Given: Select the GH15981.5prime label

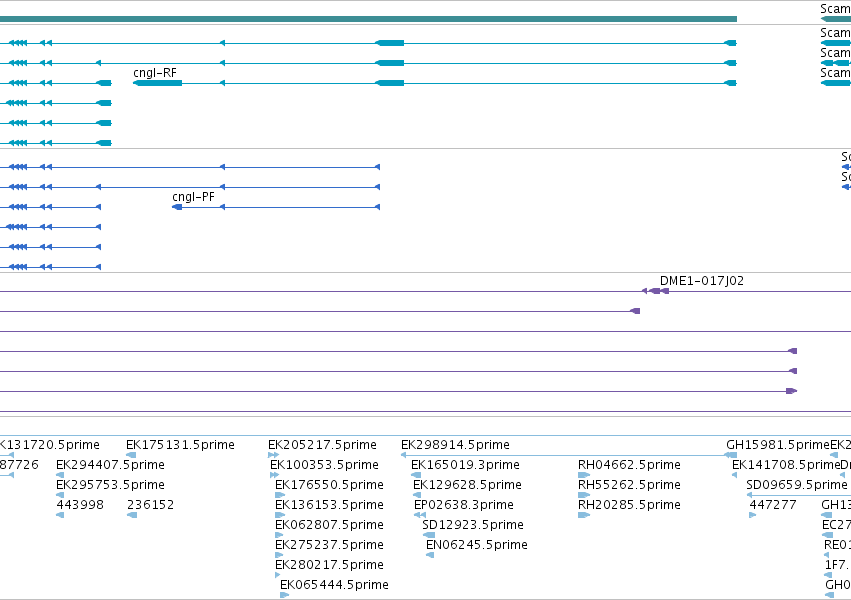Looking at the screenshot, I should click(778, 445).
